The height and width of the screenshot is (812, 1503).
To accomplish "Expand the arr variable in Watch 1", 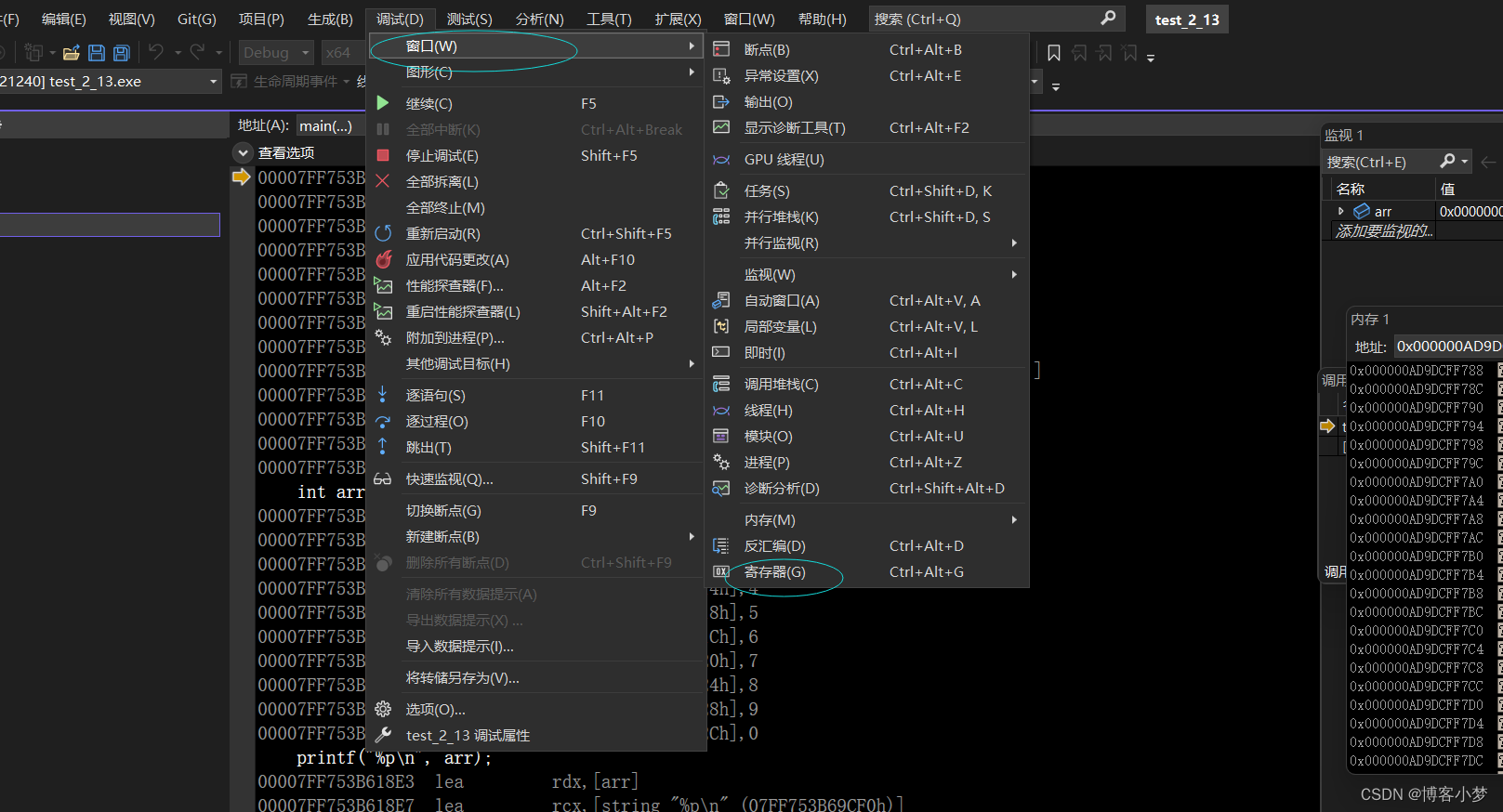I will pos(1340,211).
